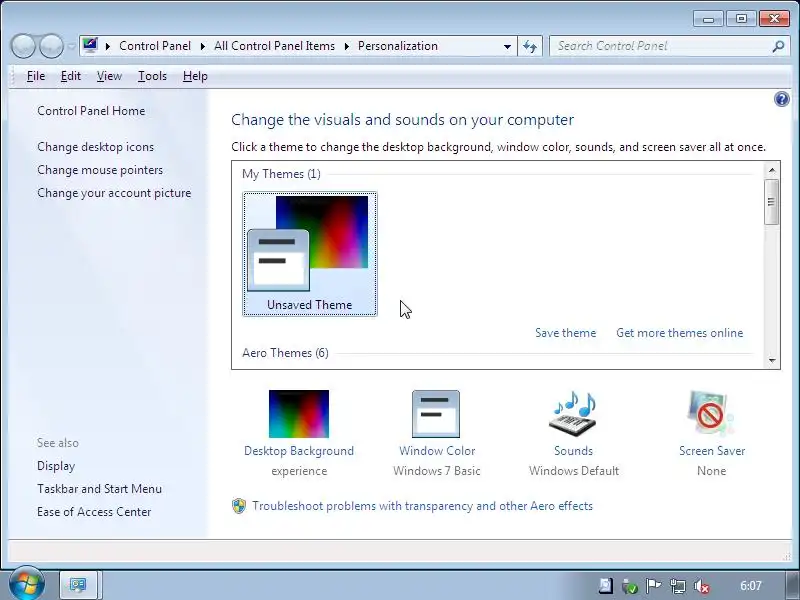
Task: Open the Screen Saver icon
Action: point(711,414)
